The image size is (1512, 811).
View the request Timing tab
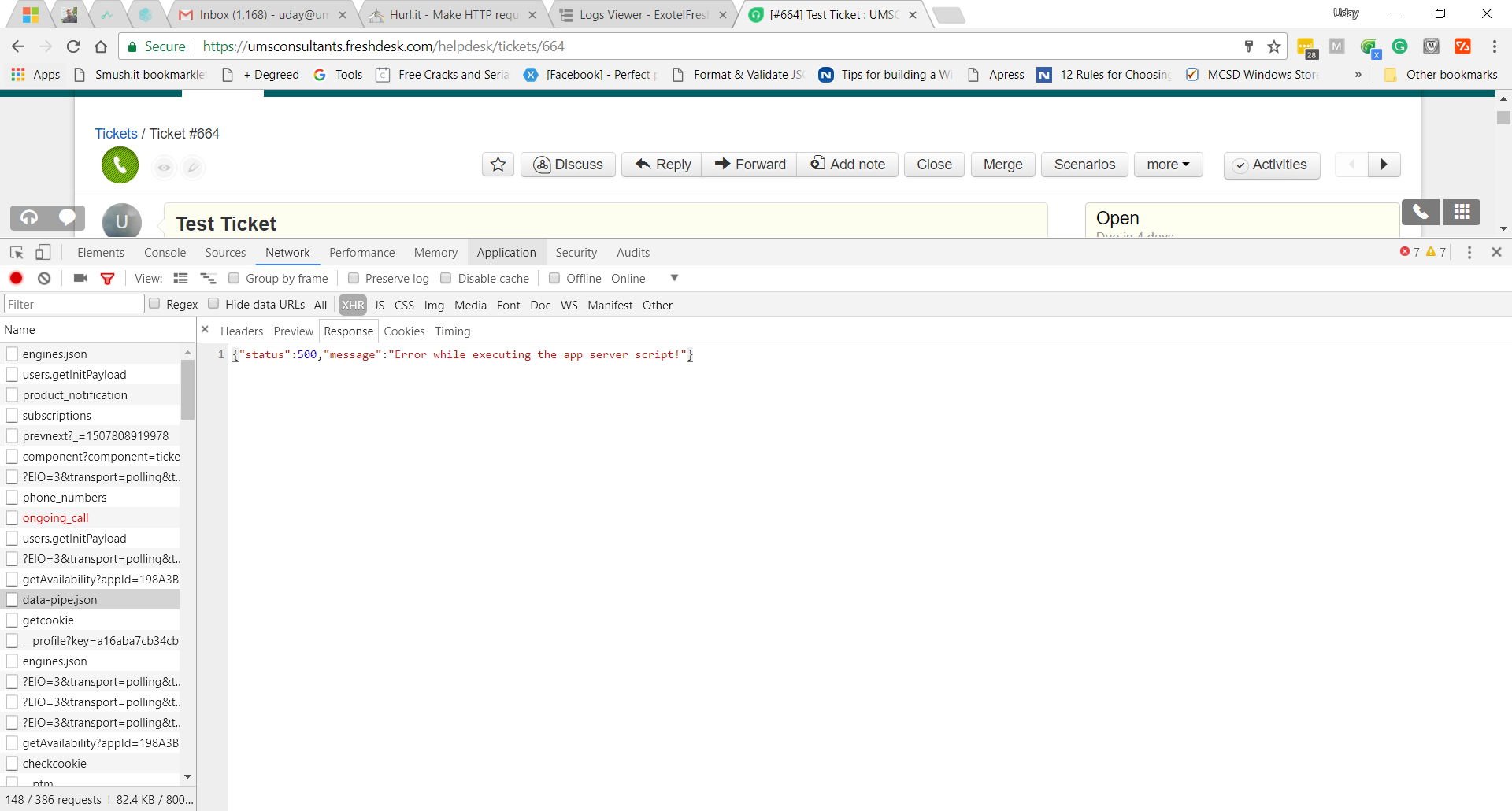[453, 331]
